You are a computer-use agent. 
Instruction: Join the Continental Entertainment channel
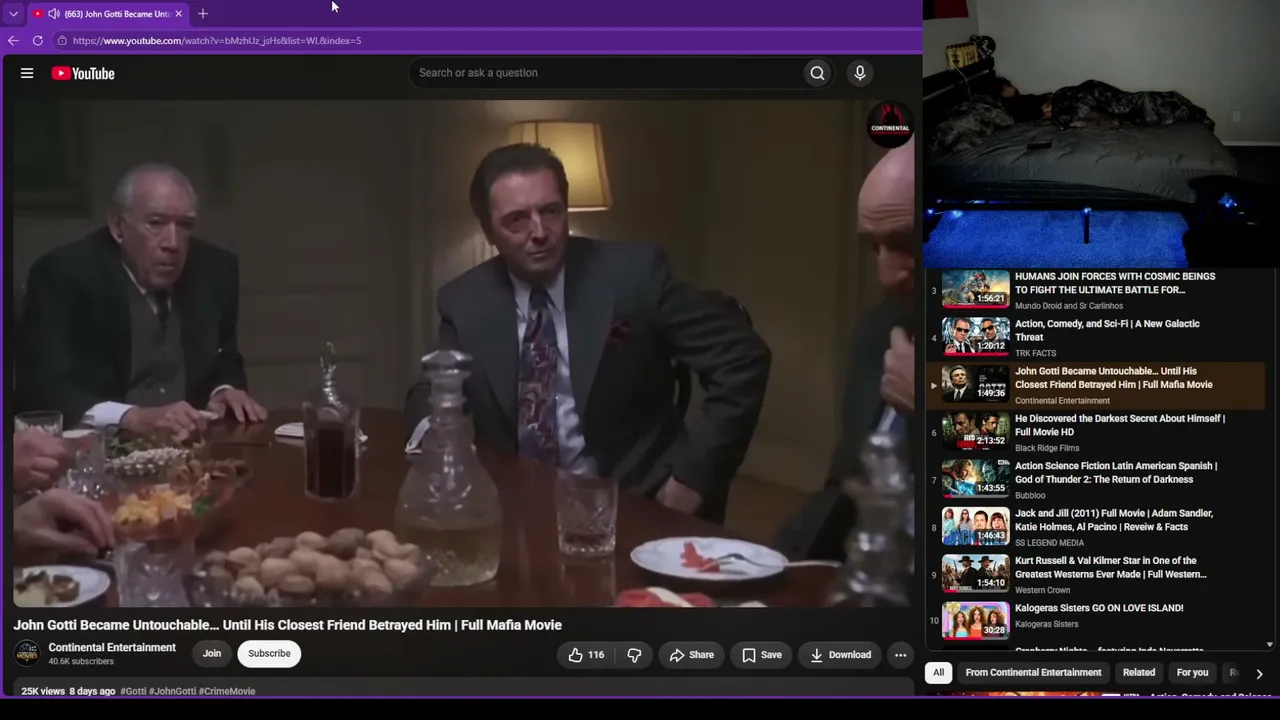pos(212,654)
